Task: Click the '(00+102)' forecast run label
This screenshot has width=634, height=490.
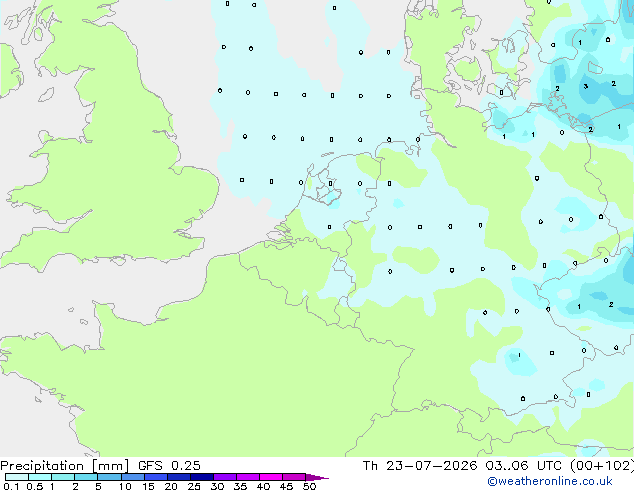Action: (602, 466)
